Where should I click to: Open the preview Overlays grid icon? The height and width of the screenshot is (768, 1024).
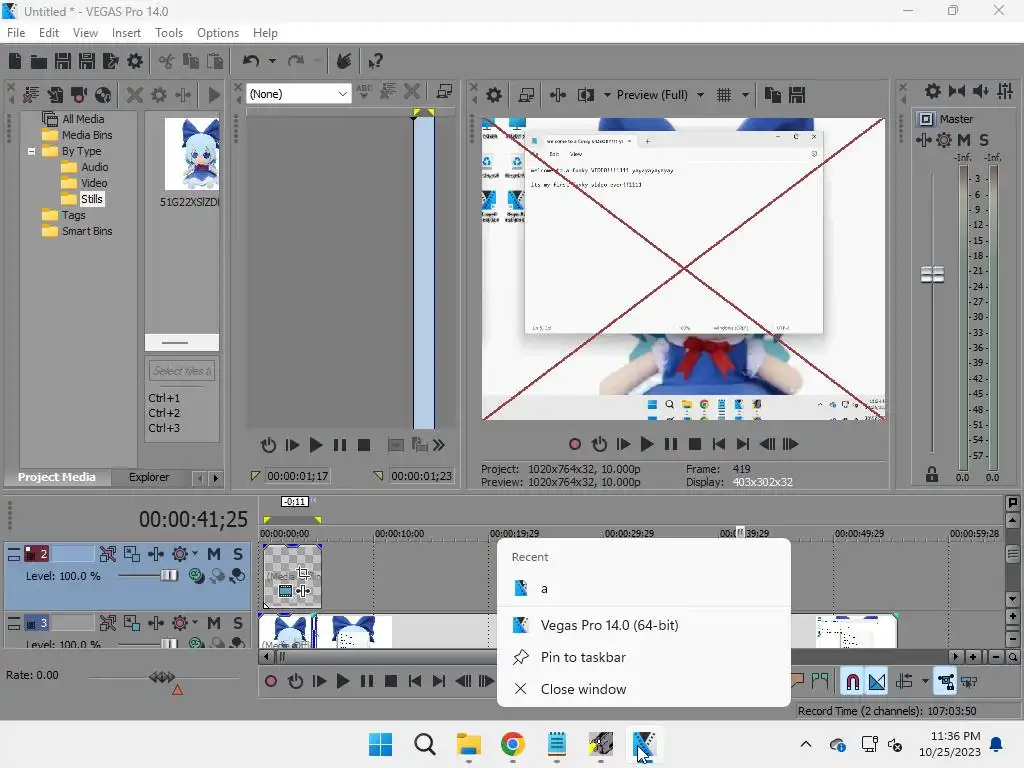click(x=724, y=95)
